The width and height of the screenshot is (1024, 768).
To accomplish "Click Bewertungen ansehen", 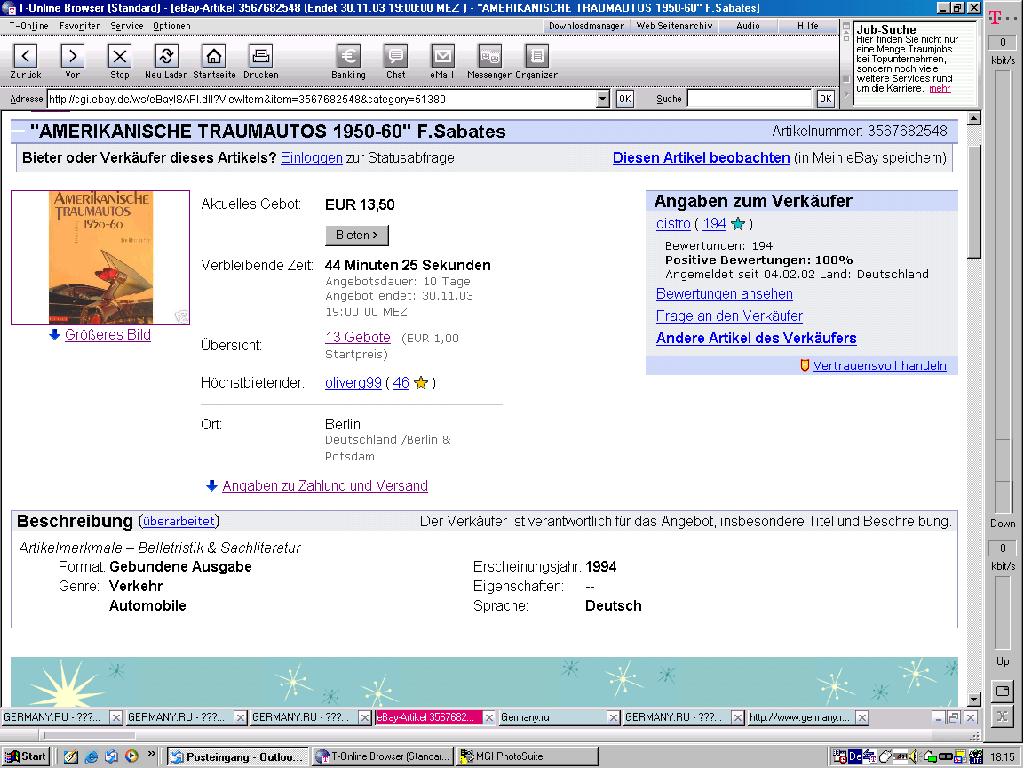I will tap(724, 294).
